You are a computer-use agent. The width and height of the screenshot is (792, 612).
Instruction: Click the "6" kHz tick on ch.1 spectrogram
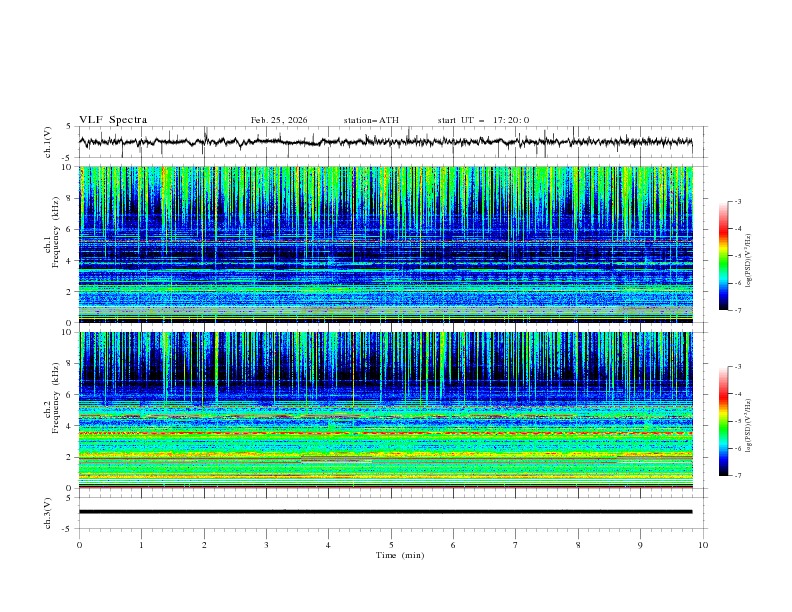[x=70, y=229]
